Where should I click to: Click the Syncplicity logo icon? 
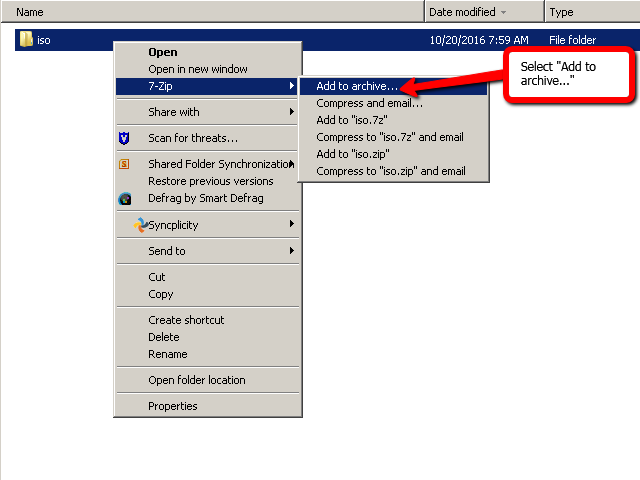140,225
